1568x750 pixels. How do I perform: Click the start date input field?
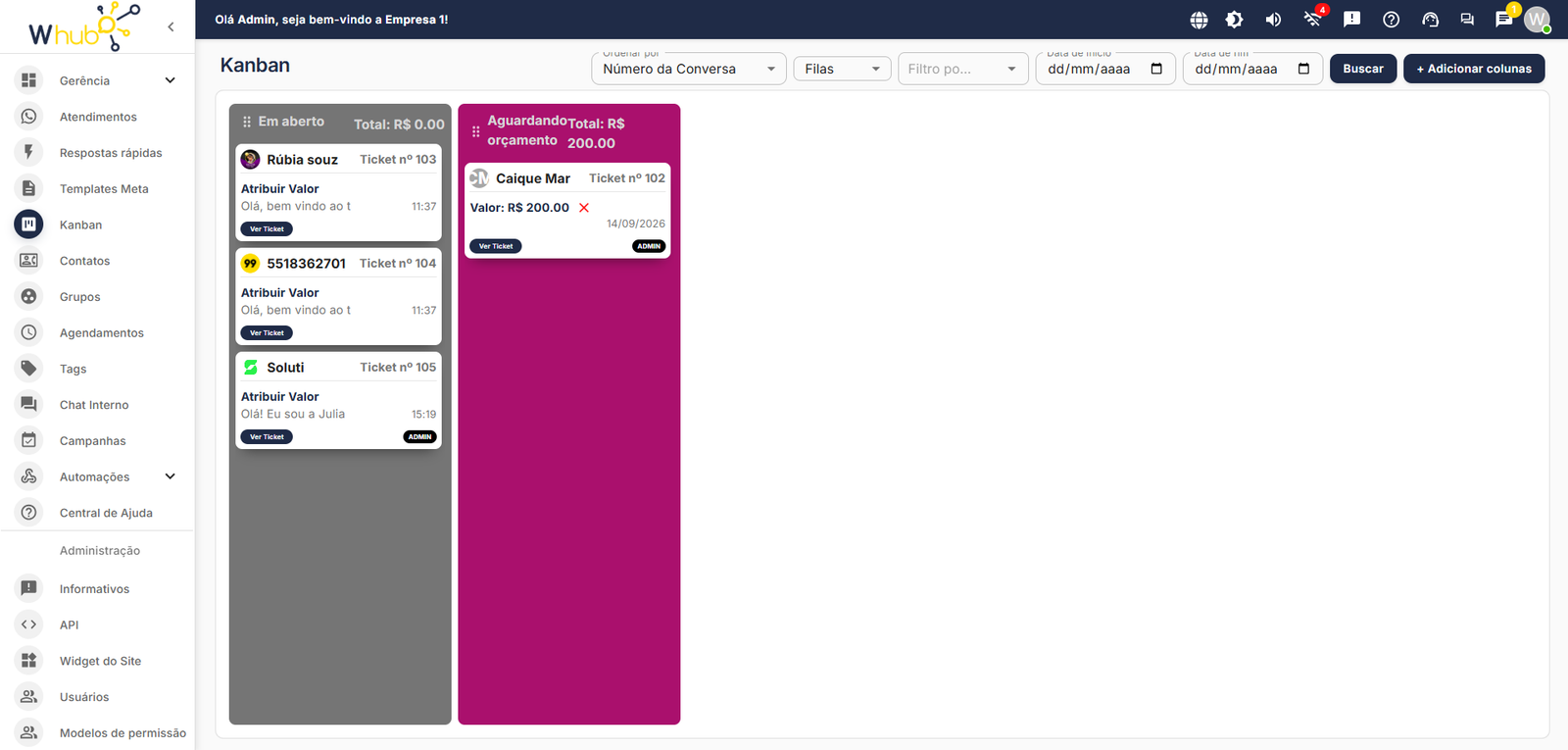point(1105,69)
